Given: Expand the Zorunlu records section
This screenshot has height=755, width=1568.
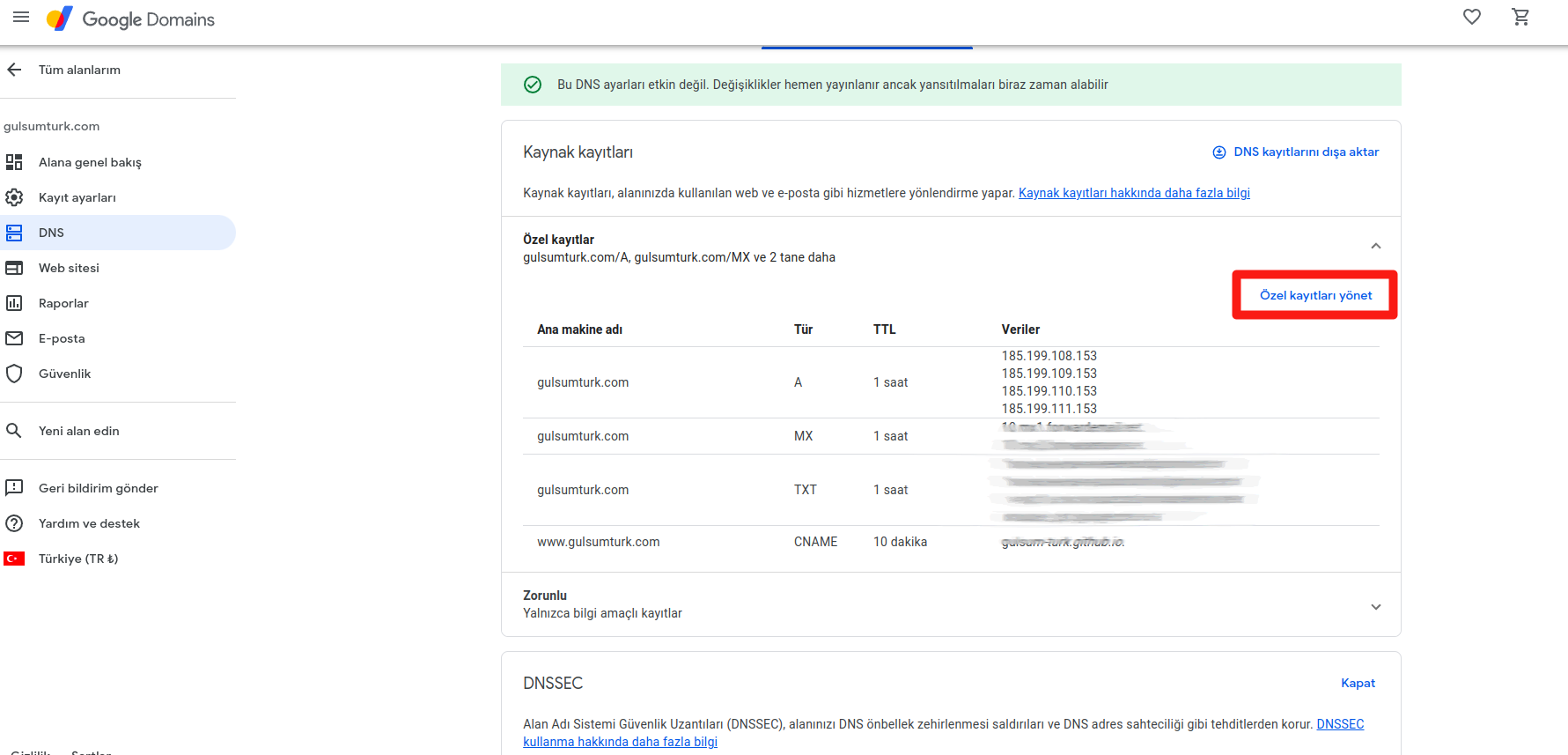Looking at the screenshot, I should pyautogui.click(x=1376, y=607).
